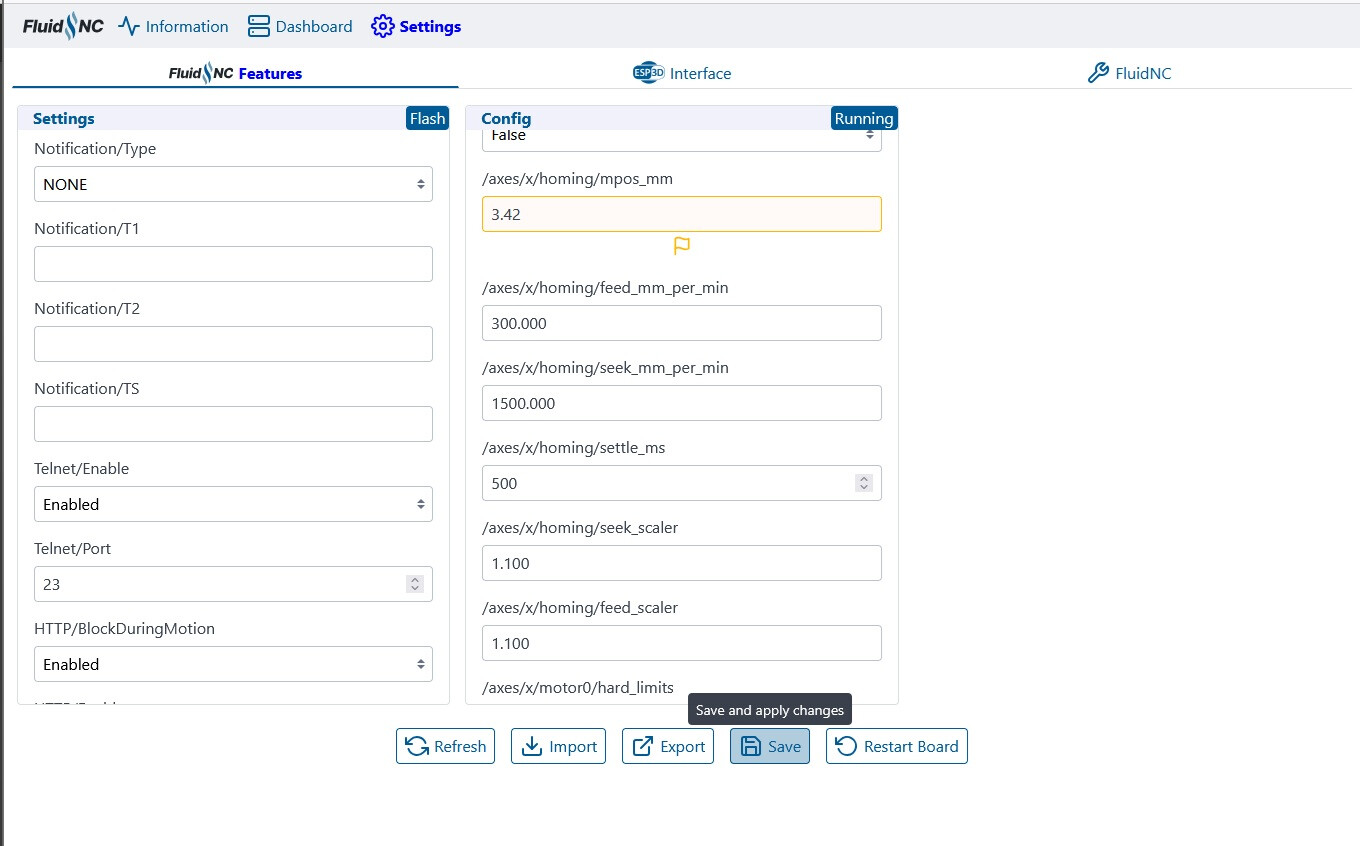This screenshot has height=846, width=1360.
Task: Open the ESP3D Interface tab
Action: [x=682, y=73]
